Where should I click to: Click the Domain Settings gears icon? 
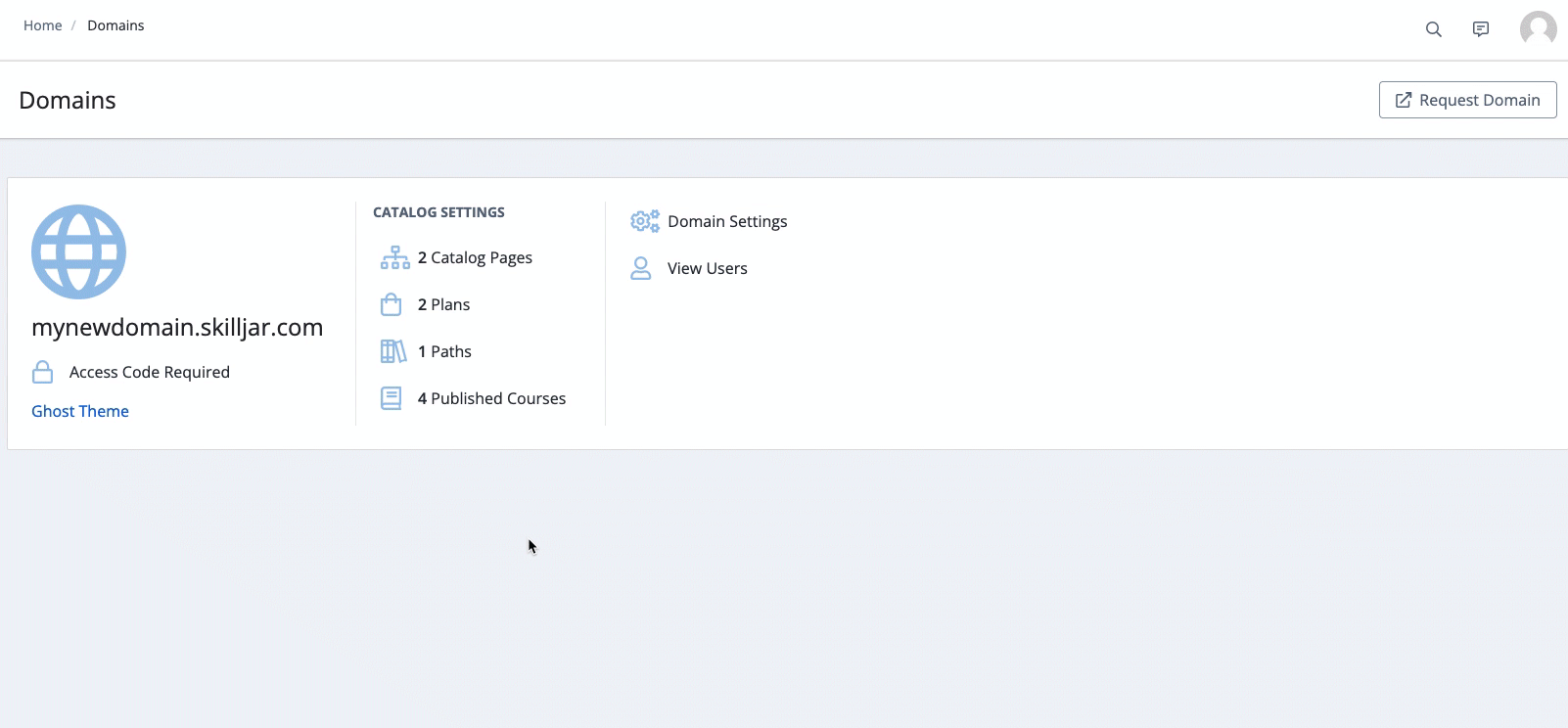tap(644, 221)
